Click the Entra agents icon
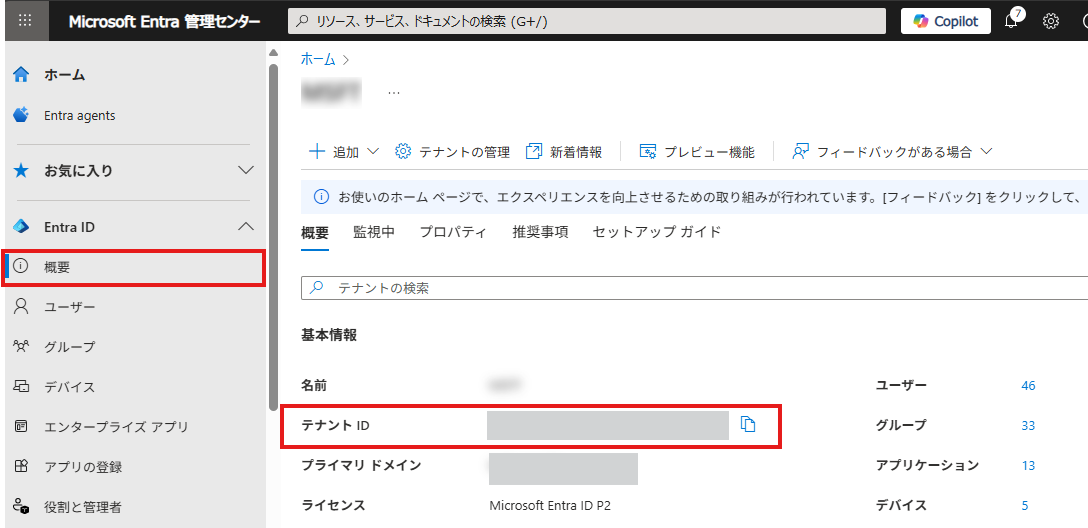1088x528 pixels. [x=22, y=115]
